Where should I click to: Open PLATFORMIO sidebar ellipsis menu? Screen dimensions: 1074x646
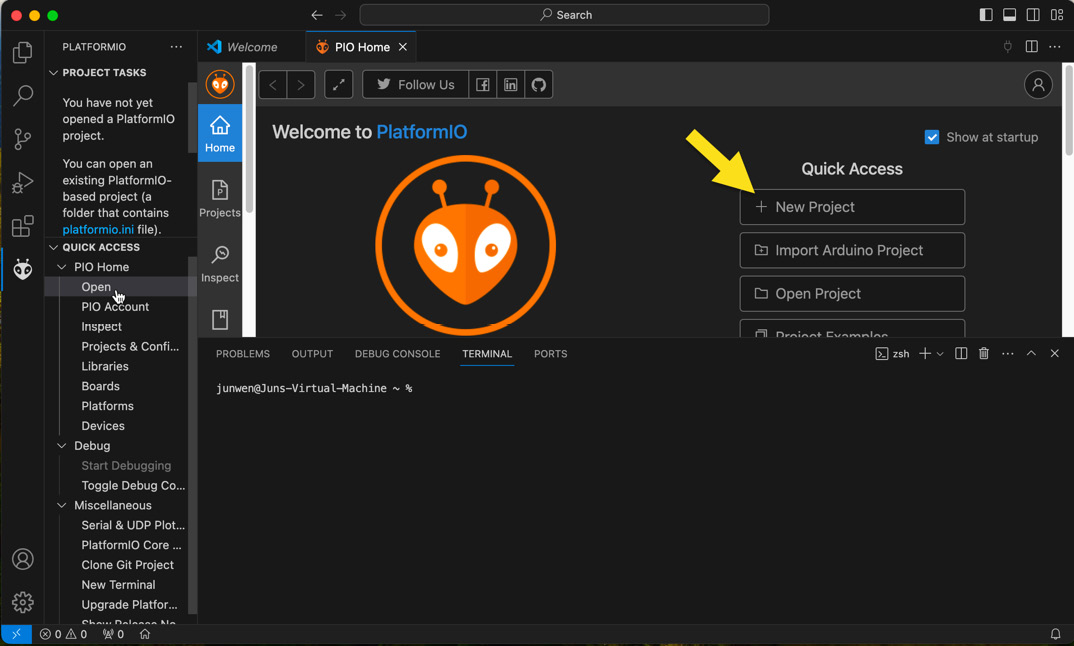176,47
